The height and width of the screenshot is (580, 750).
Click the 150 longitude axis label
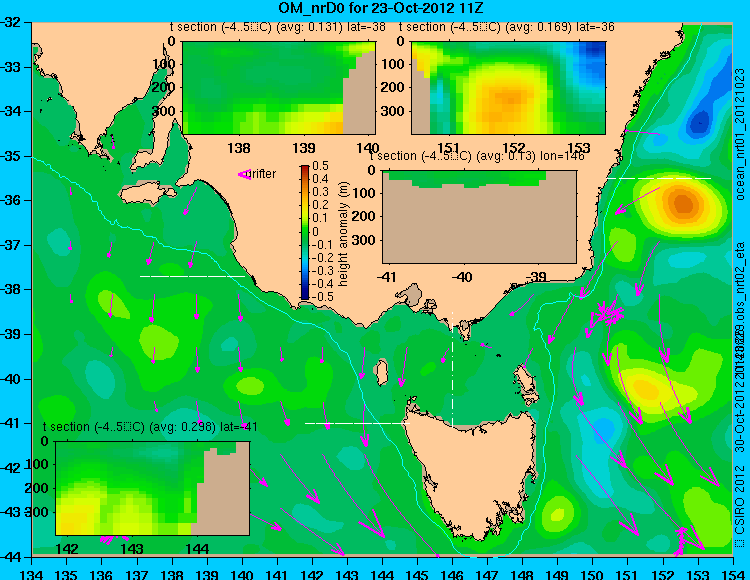(x=593, y=574)
